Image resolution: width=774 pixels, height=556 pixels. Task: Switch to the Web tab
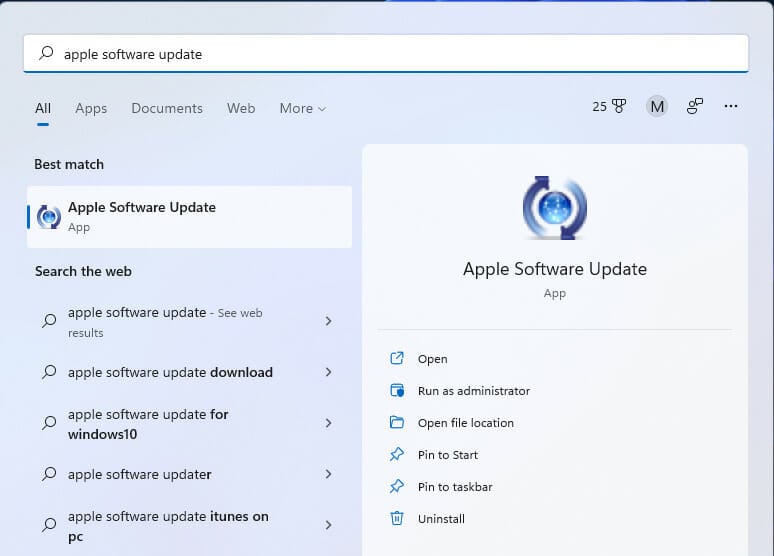coord(241,108)
